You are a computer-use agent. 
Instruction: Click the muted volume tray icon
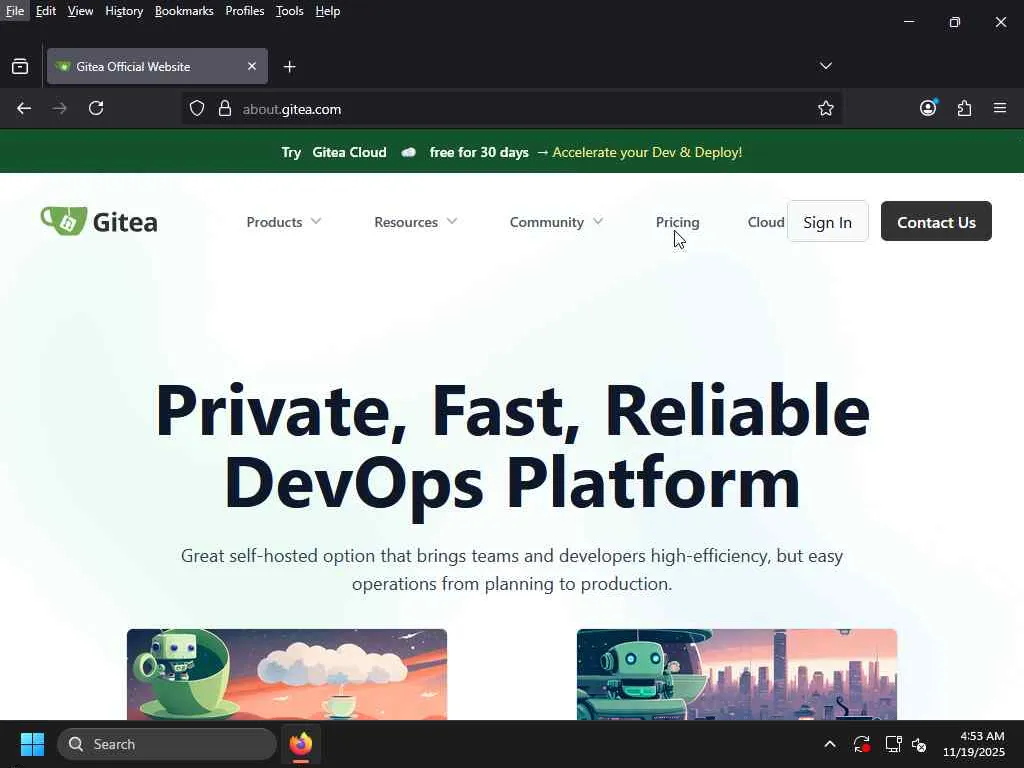(x=919, y=744)
